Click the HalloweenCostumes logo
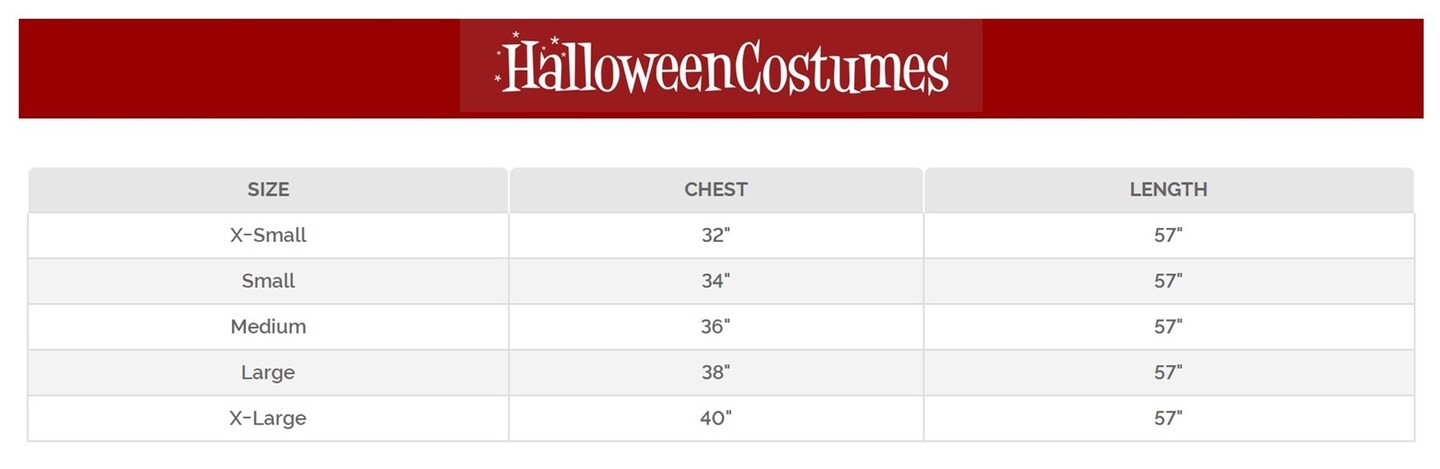 tap(721, 66)
